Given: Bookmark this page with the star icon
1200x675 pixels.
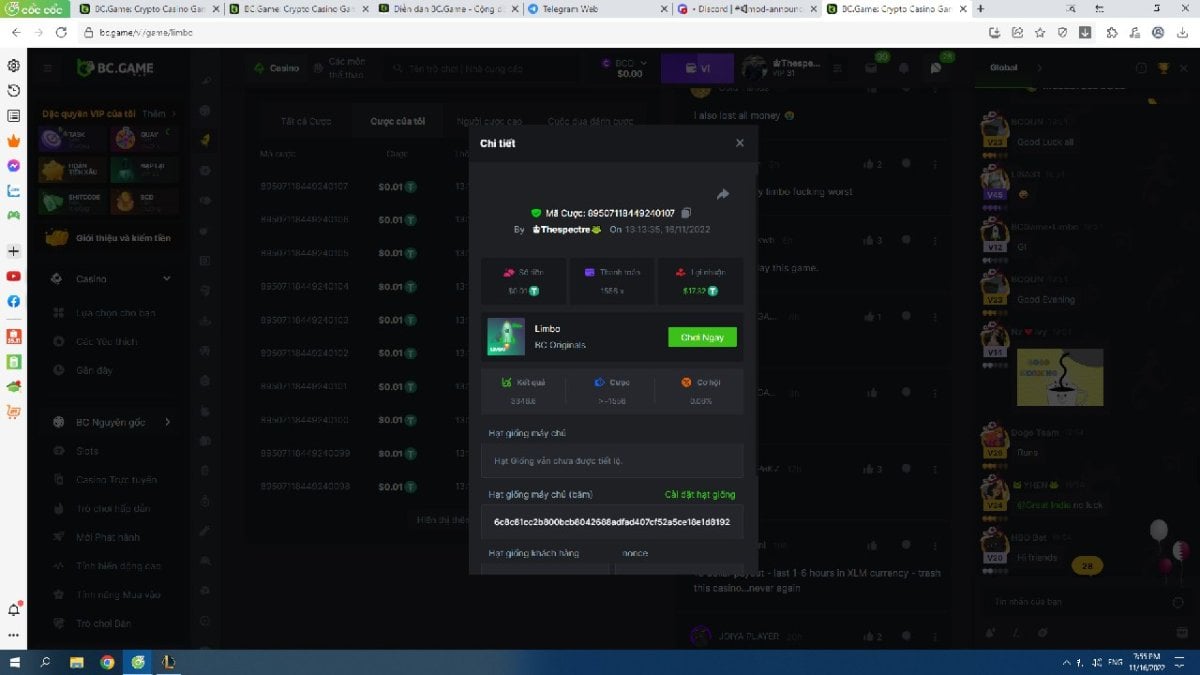Looking at the screenshot, I should pos(1039,32).
